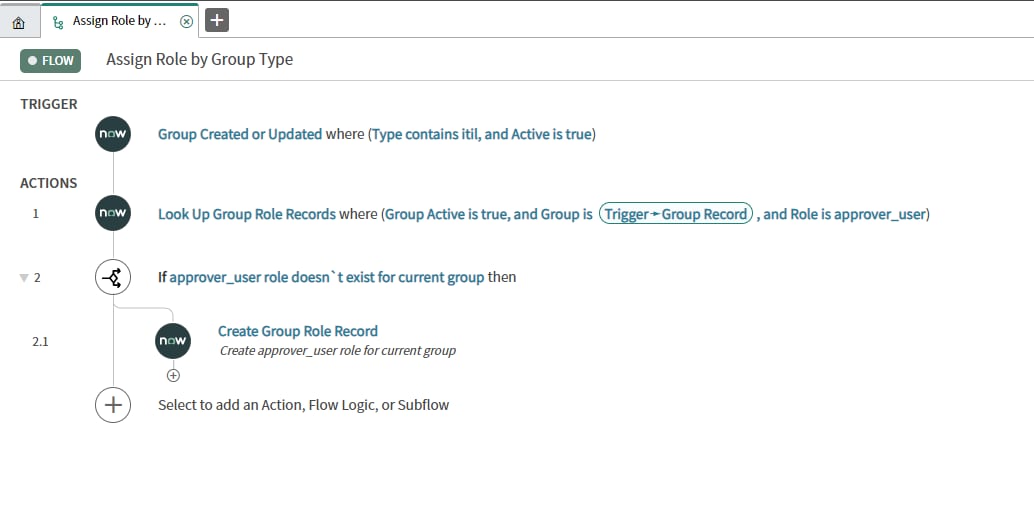Switch to the Assign Role flow tab
The height and width of the screenshot is (511, 1034).
[x=118, y=21]
